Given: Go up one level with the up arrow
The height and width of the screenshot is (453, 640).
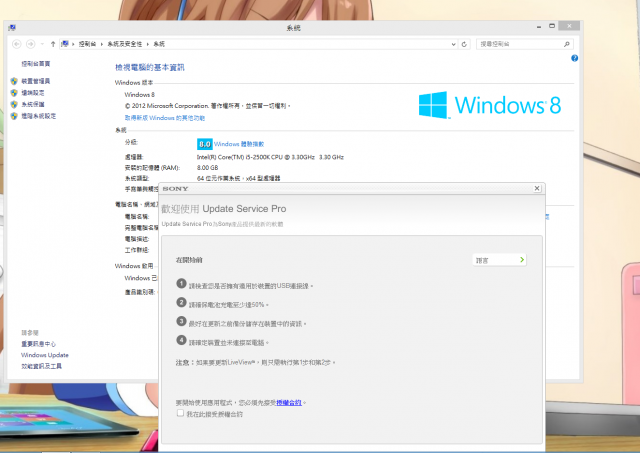Looking at the screenshot, I should point(53,44).
